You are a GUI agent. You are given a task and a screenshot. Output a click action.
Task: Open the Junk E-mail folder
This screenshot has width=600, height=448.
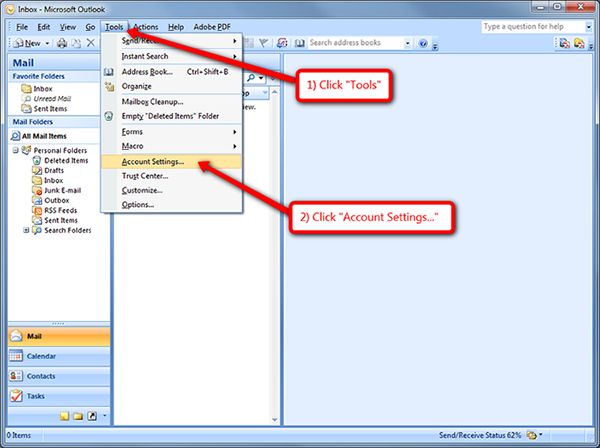(57, 190)
